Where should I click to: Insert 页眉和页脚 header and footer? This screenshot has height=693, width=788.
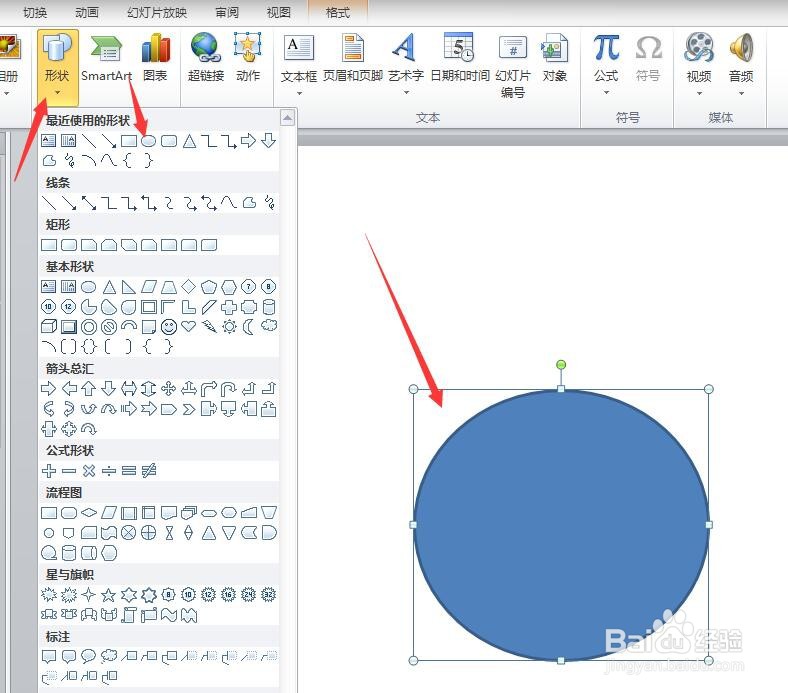click(x=353, y=58)
